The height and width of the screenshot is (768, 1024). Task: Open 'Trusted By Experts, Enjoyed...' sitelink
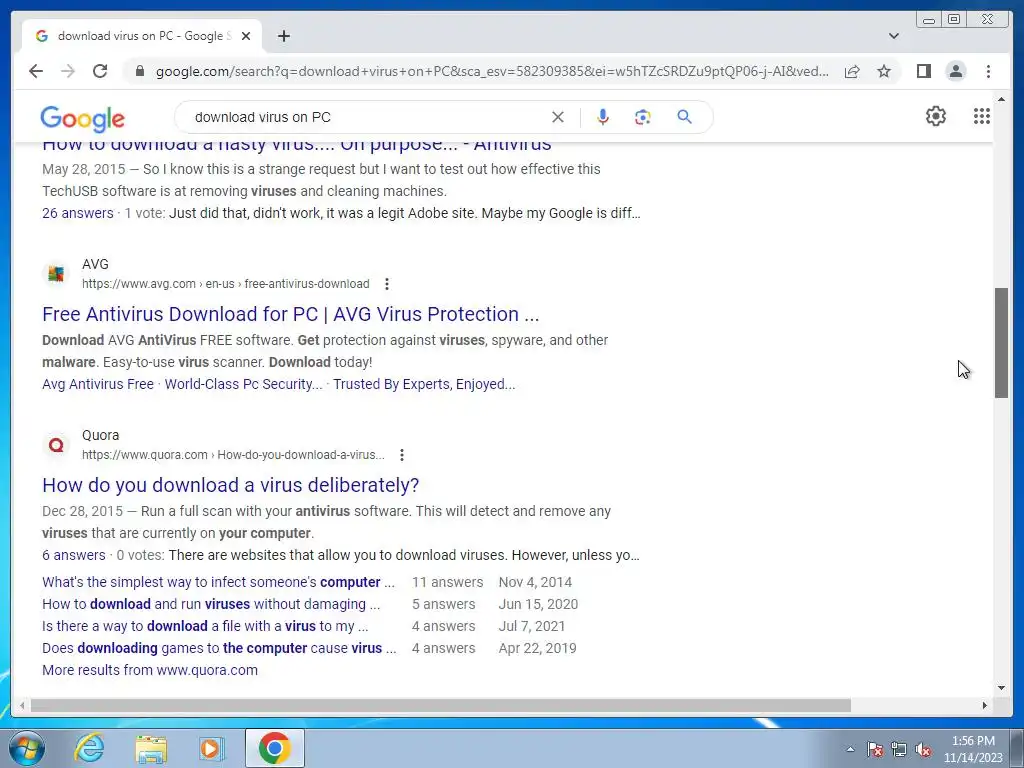[424, 384]
